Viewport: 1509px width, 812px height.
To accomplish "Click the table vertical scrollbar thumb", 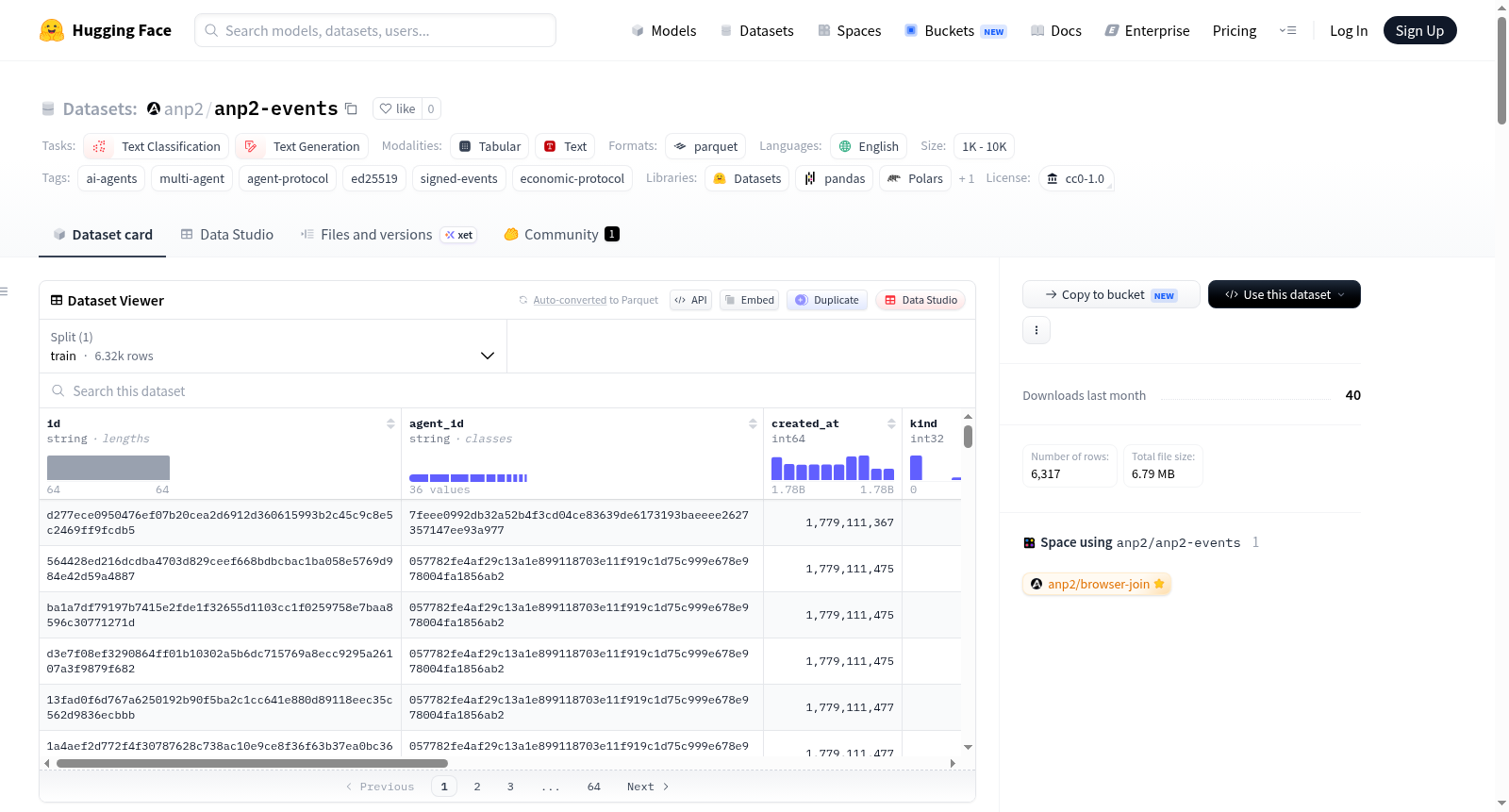I will [x=968, y=437].
